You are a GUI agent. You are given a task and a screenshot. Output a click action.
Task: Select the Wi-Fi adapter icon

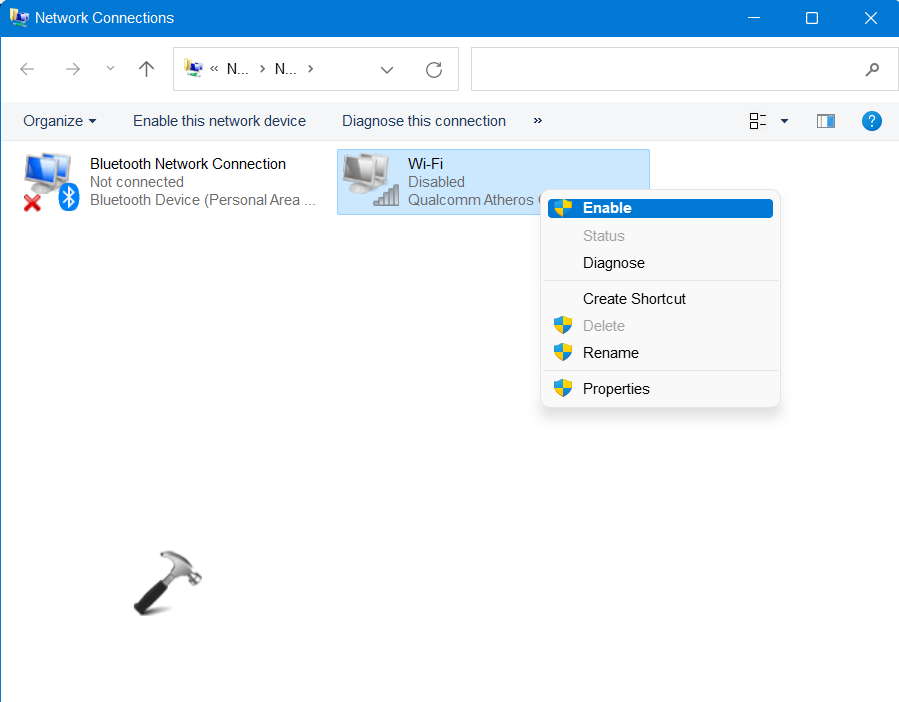(368, 181)
